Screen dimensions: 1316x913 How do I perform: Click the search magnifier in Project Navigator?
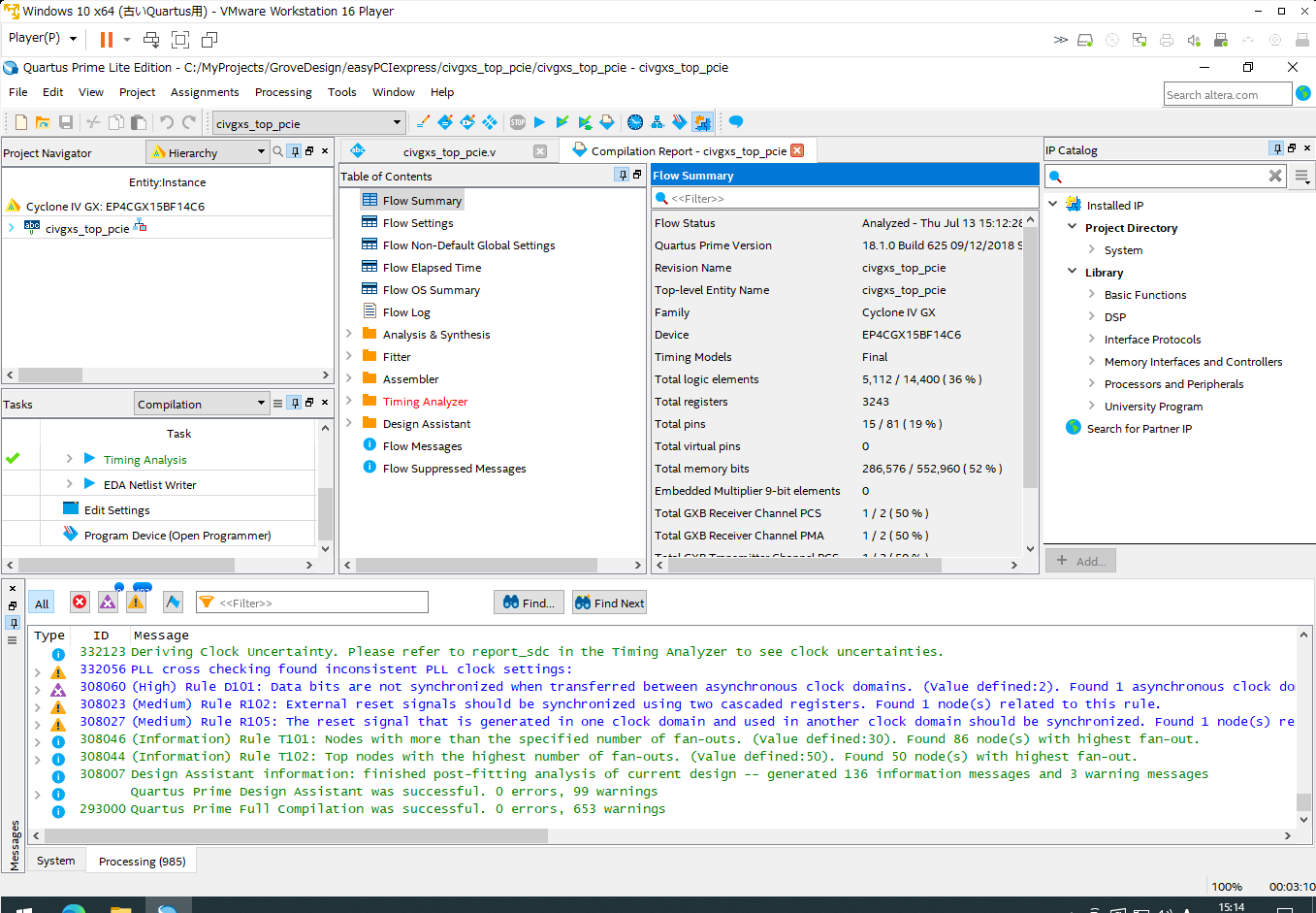click(x=278, y=151)
